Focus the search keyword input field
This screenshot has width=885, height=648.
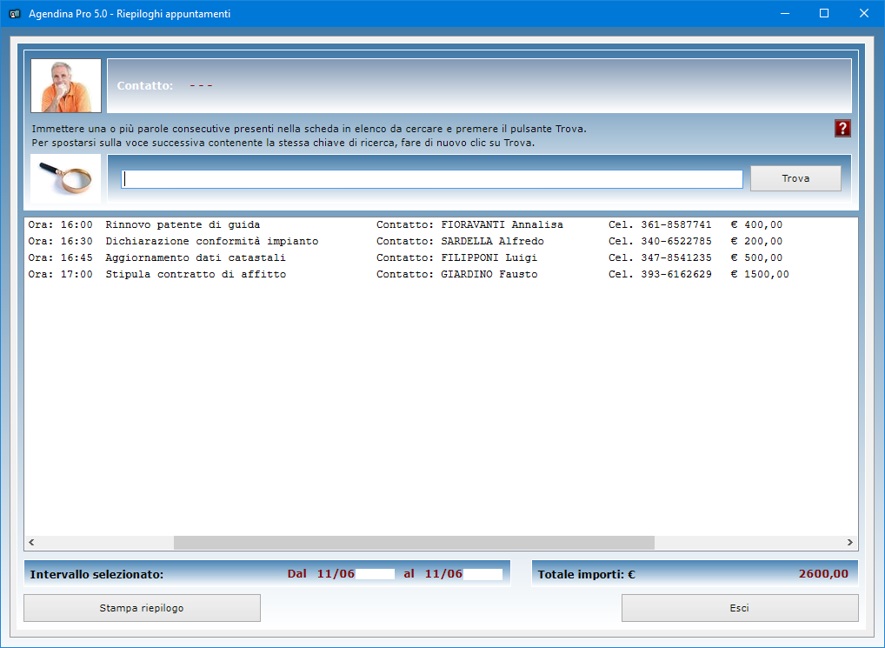click(x=432, y=179)
